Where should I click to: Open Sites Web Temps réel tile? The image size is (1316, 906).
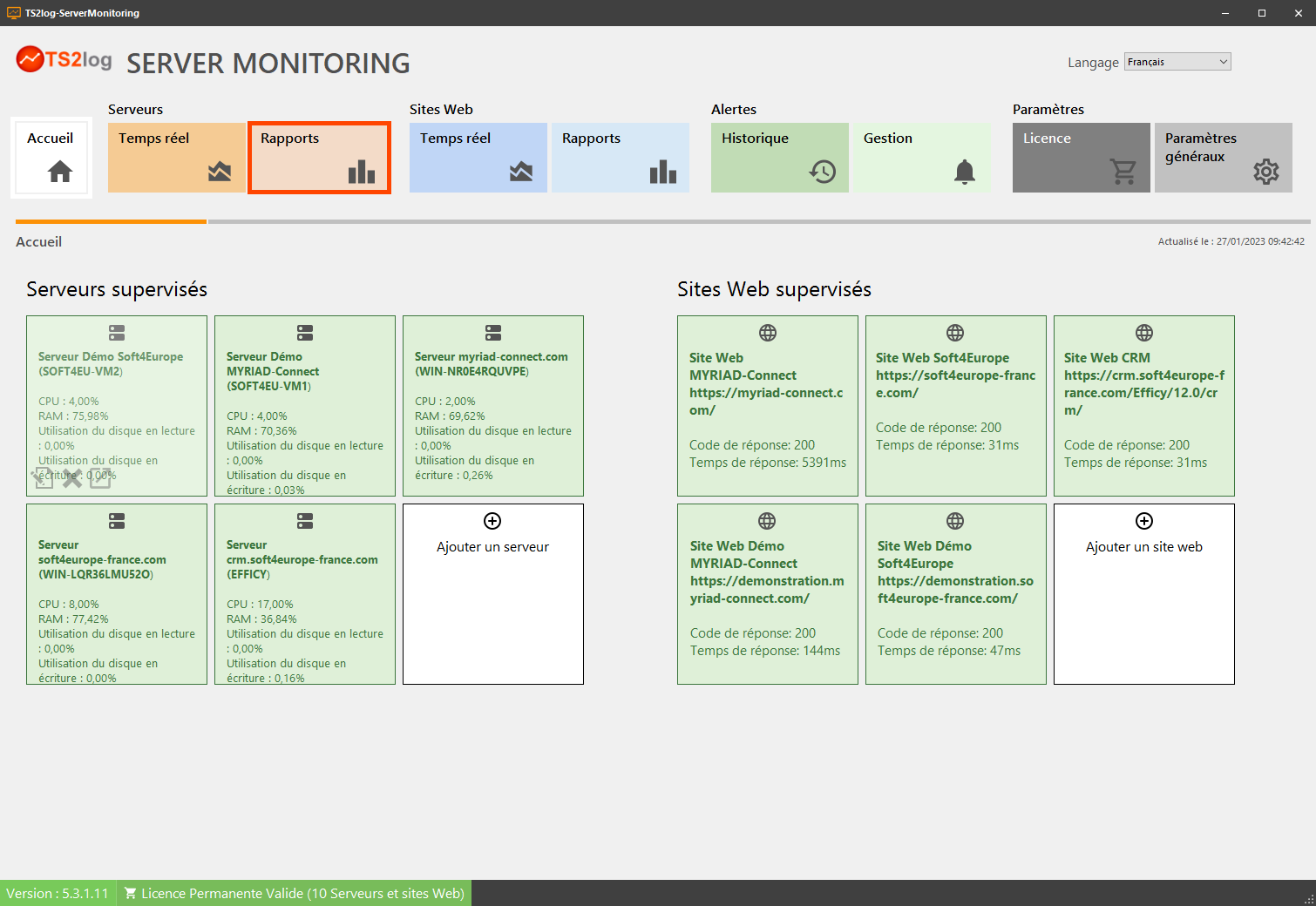pos(478,158)
